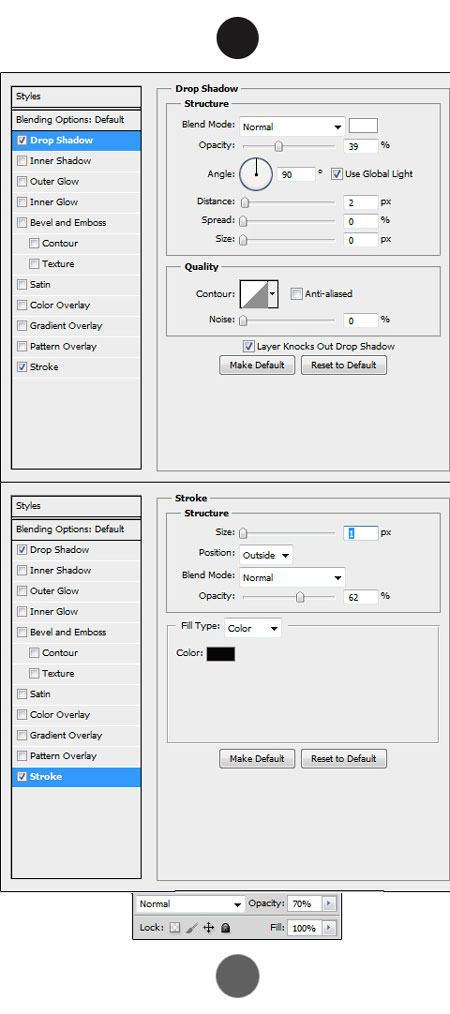Toggle Layer Knocks Out Drop Shadow checkbox

point(248,346)
